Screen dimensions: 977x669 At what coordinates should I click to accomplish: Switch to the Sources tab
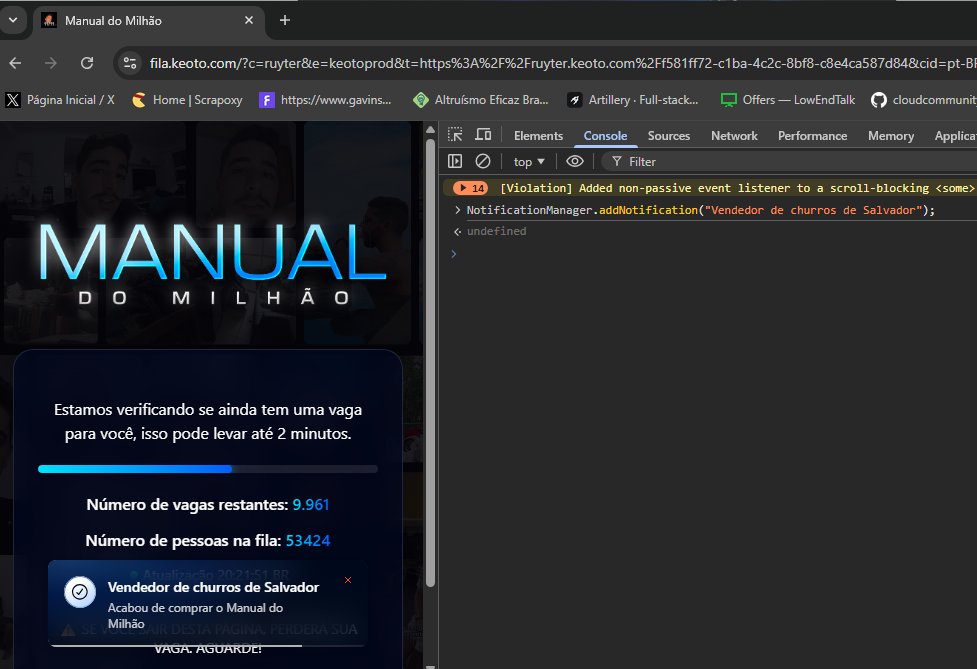pos(669,136)
